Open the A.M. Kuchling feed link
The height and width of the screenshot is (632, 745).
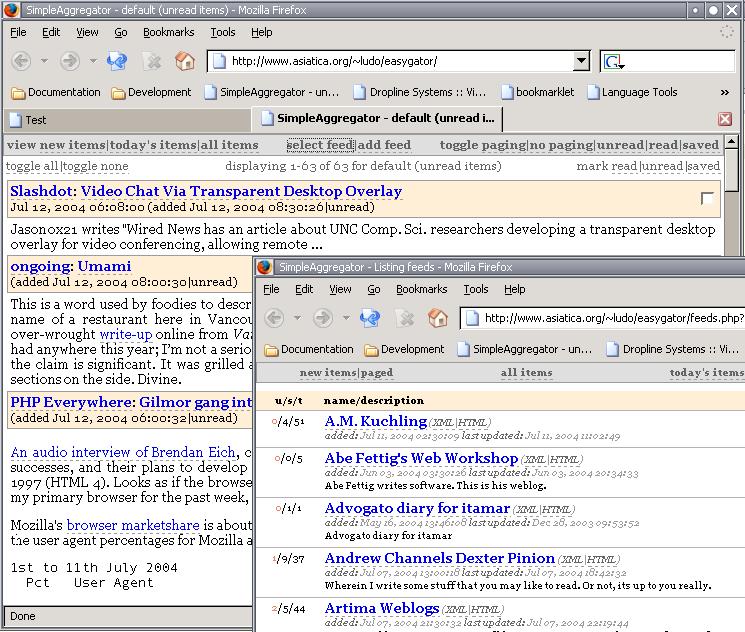click(376, 421)
